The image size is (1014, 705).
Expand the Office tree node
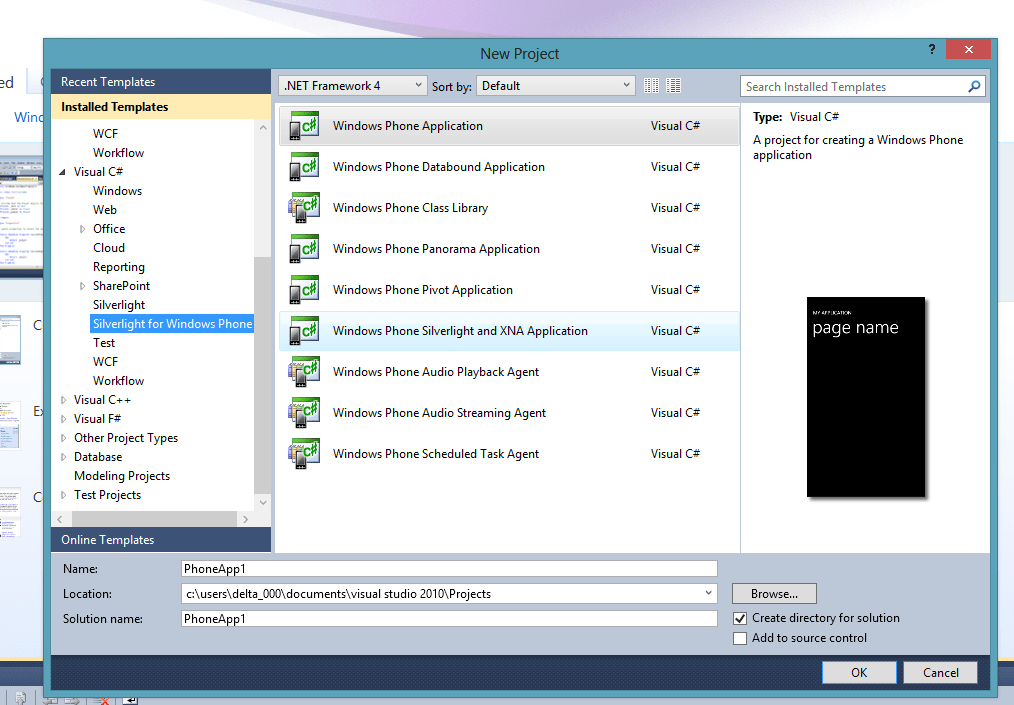82,229
